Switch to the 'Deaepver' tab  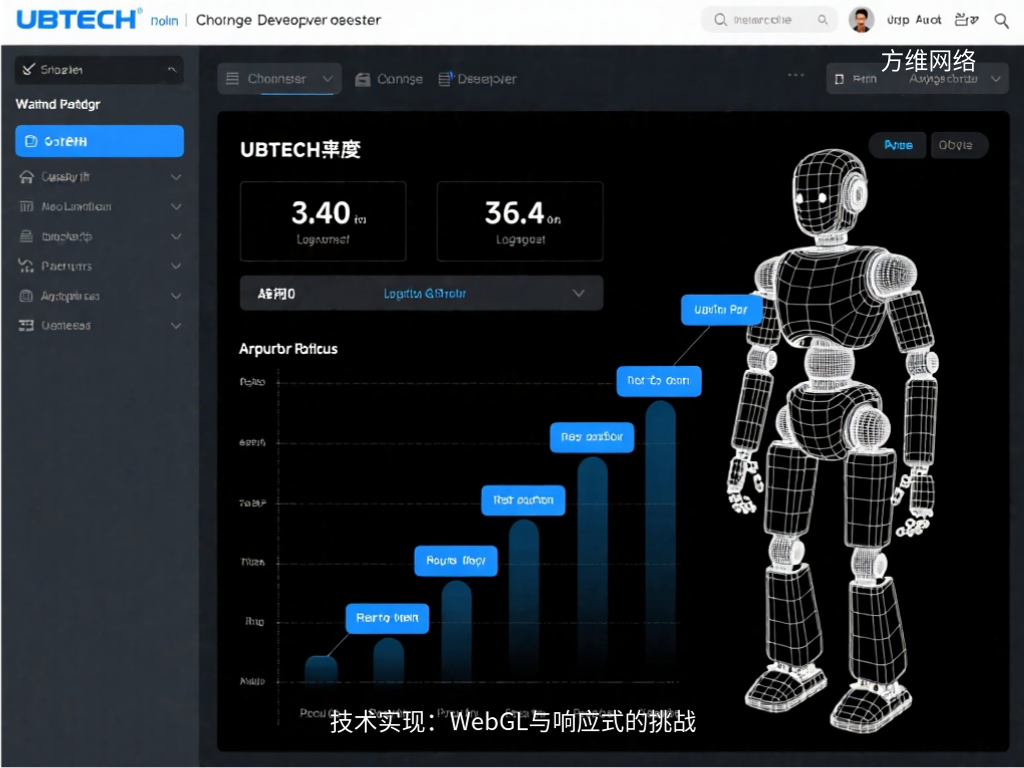[x=477, y=80]
